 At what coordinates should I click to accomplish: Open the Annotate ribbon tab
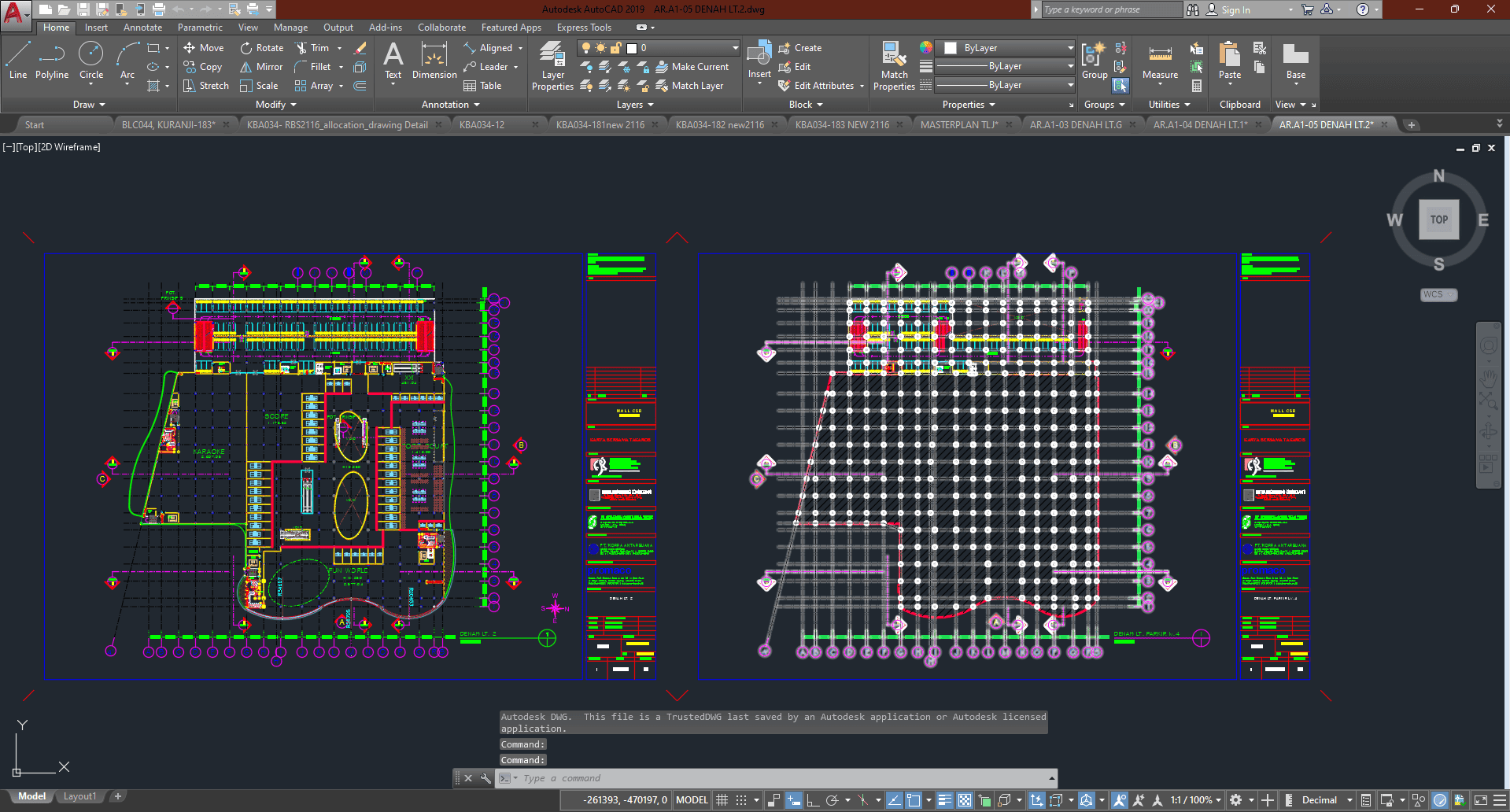pos(142,28)
